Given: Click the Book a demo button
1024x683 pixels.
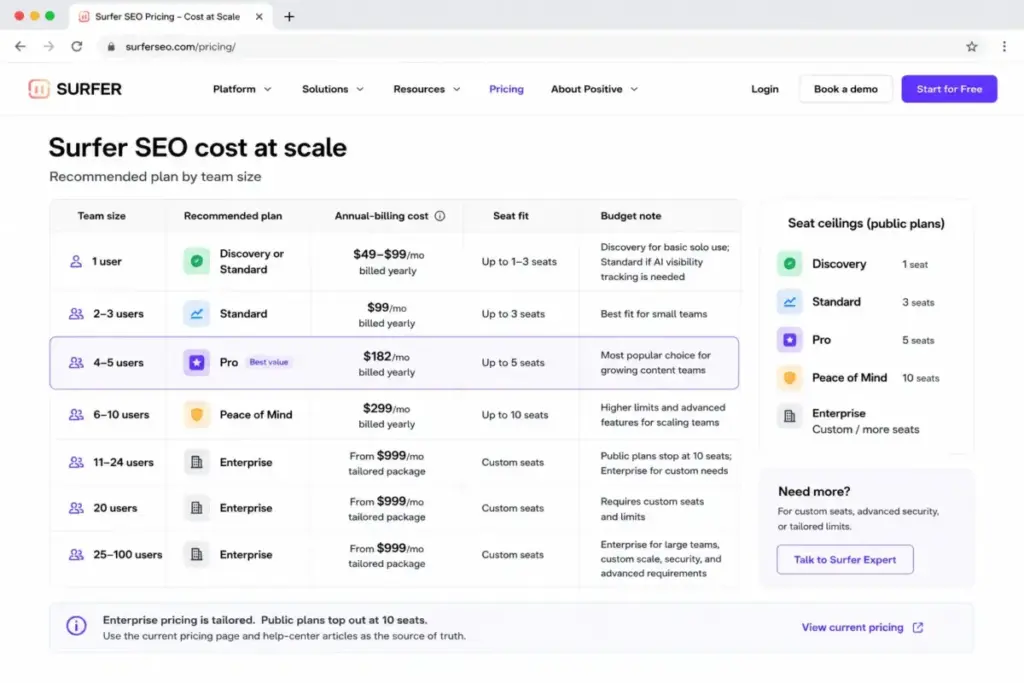Looking at the screenshot, I should click(x=846, y=89).
